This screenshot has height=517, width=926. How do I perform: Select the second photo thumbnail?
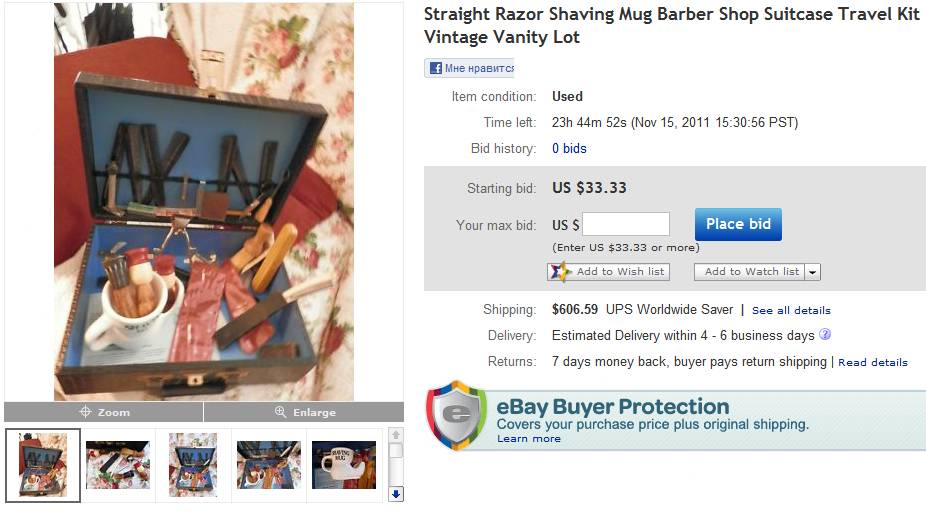coord(118,465)
